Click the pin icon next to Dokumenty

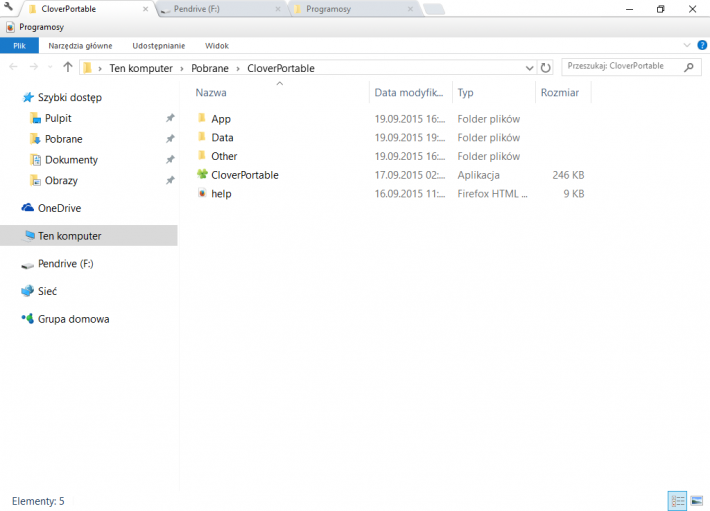(170, 160)
